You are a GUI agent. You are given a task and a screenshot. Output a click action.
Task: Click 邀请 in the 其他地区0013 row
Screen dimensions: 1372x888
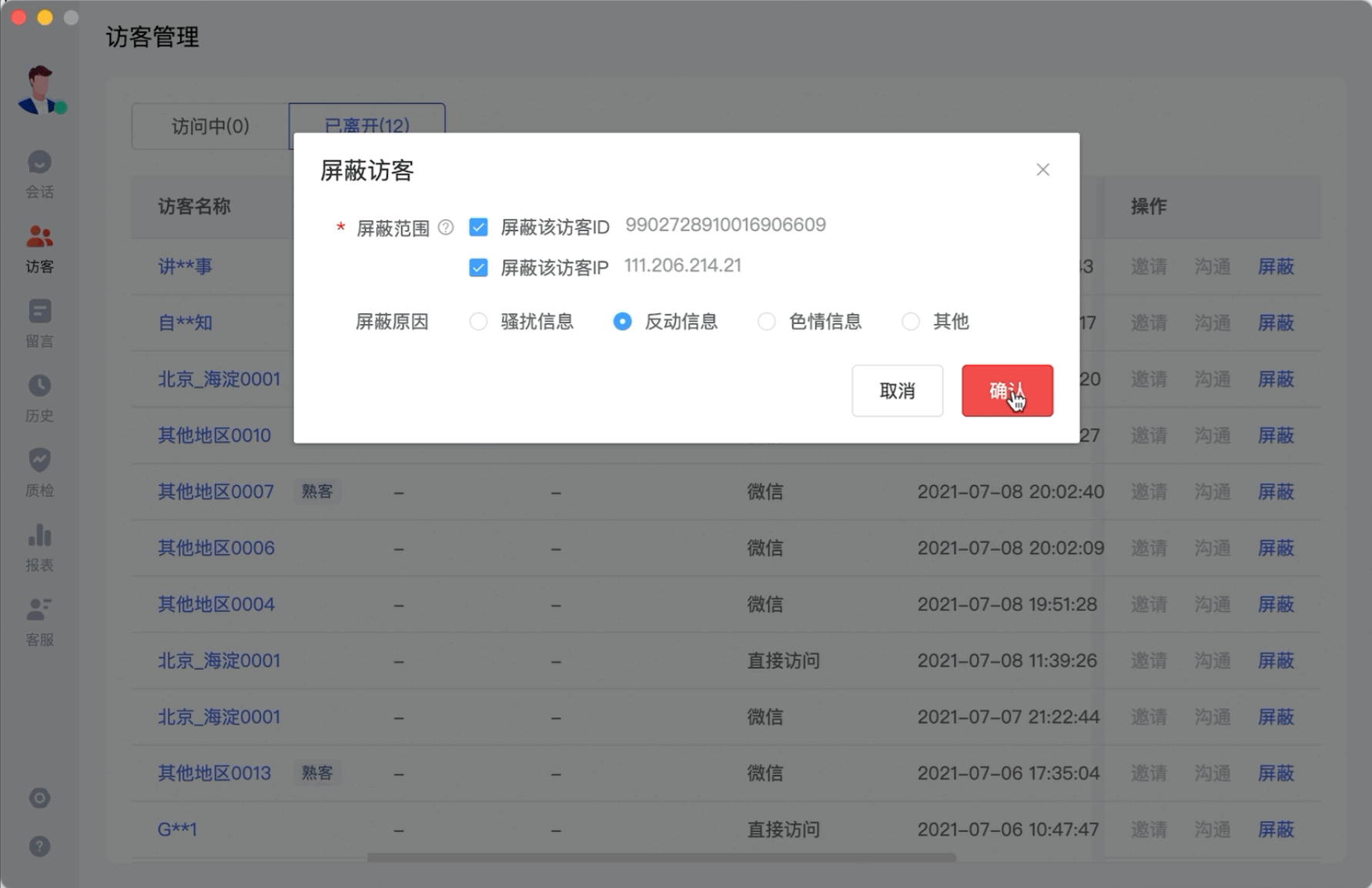pos(1149,773)
